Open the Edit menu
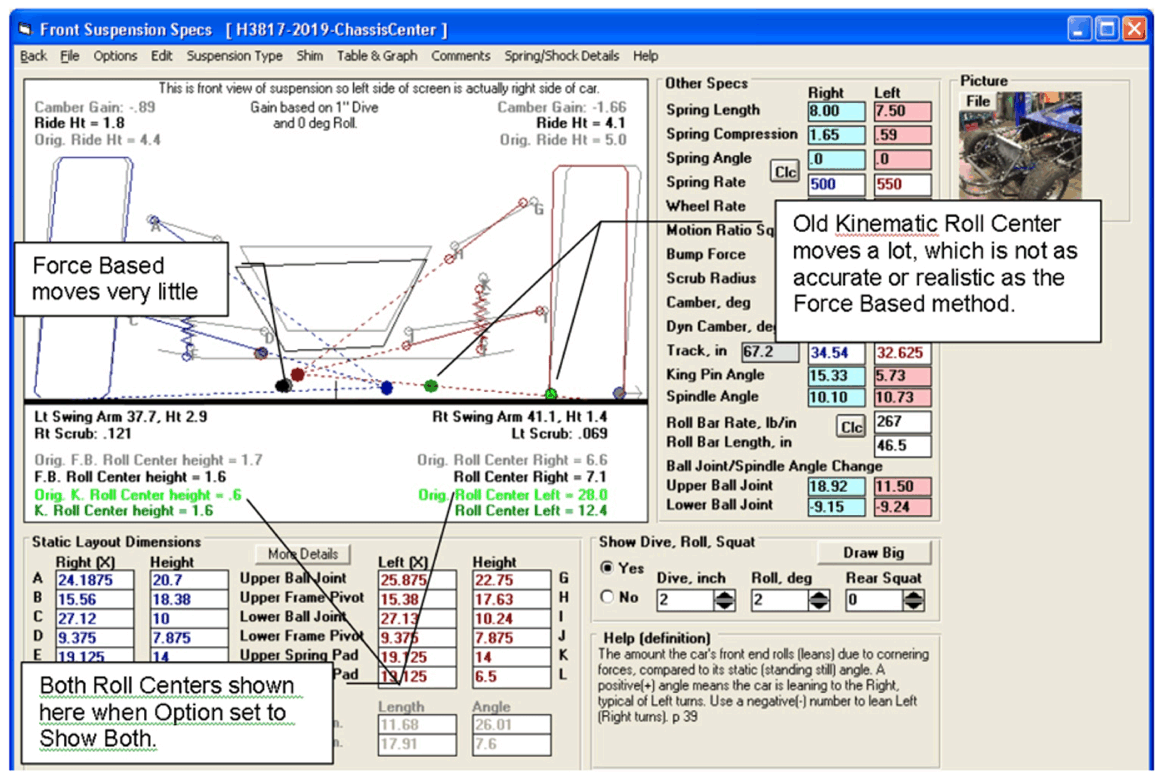Screen dimensions: 1160x774 (x=161, y=56)
